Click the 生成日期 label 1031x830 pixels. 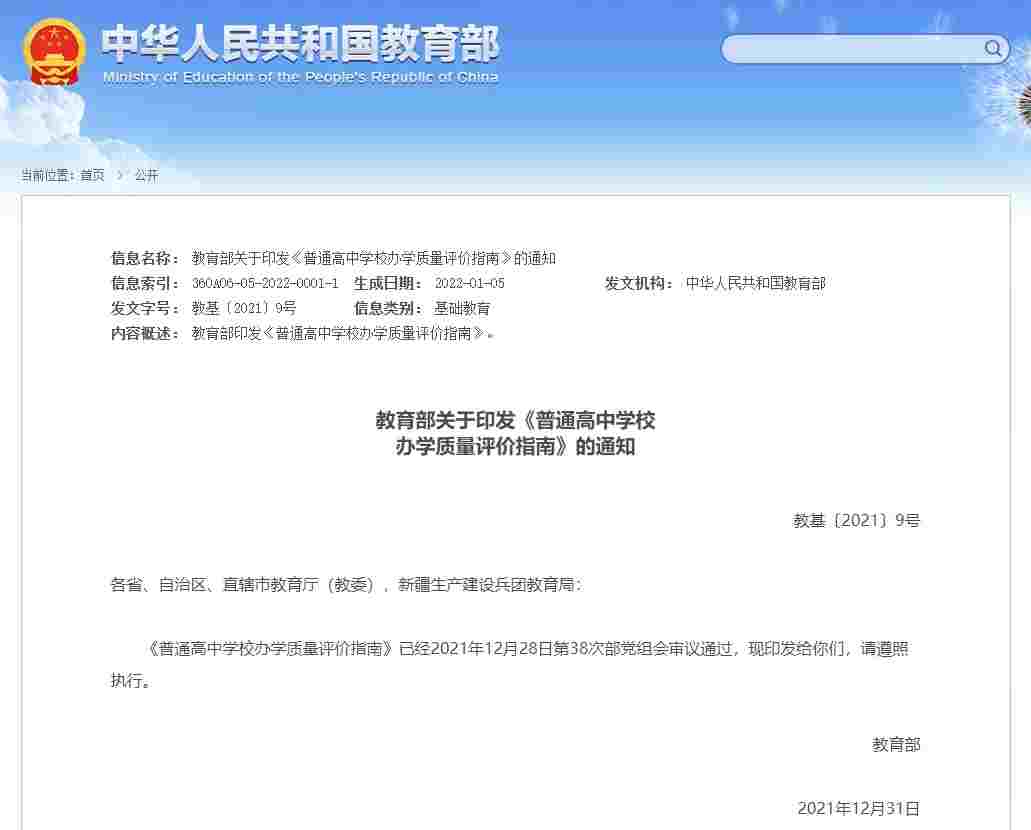coord(388,283)
